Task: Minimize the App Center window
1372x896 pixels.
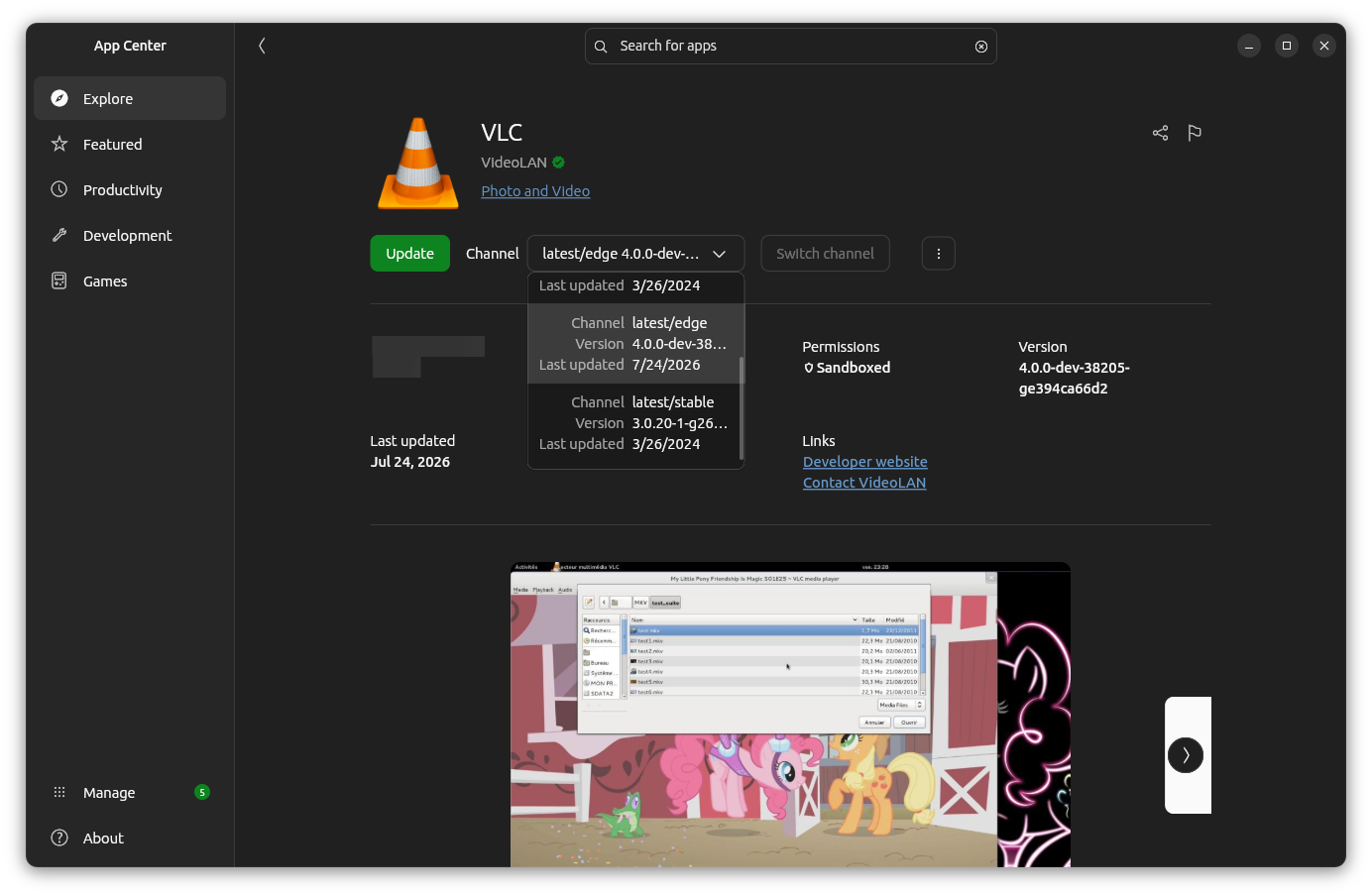Action: click(x=1249, y=46)
